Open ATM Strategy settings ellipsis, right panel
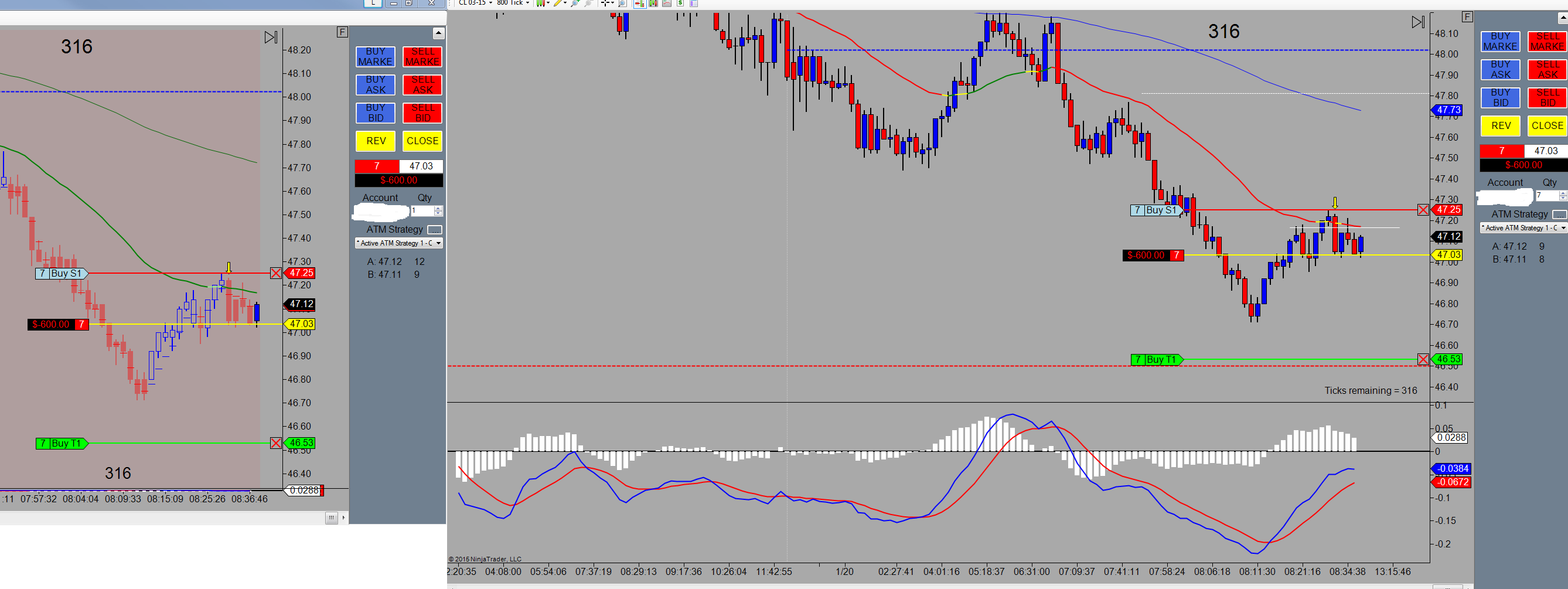 (1560, 215)
